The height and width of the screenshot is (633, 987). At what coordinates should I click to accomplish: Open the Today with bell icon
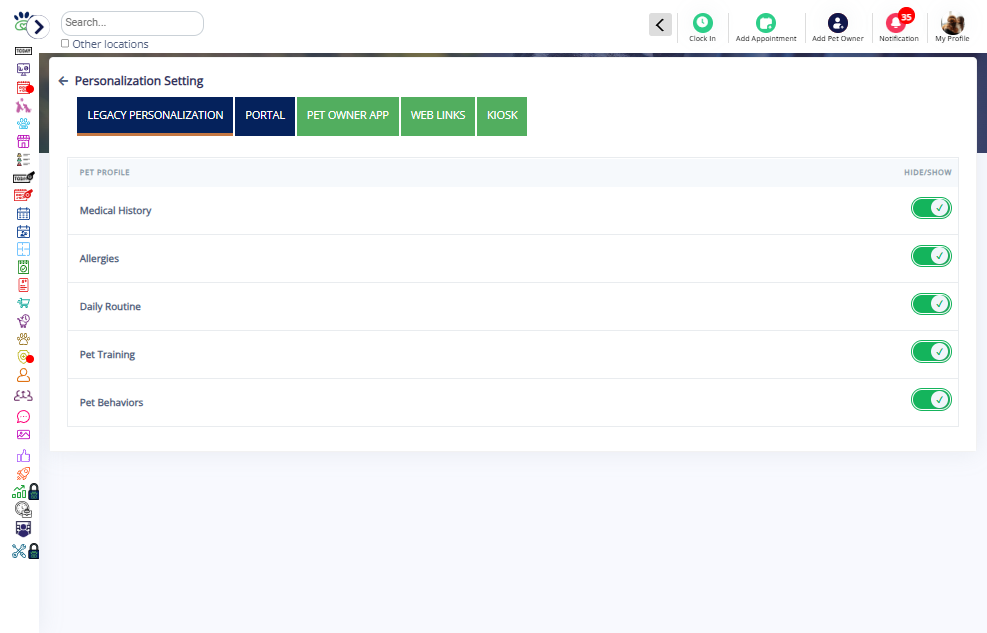click(x=23, y=177)
